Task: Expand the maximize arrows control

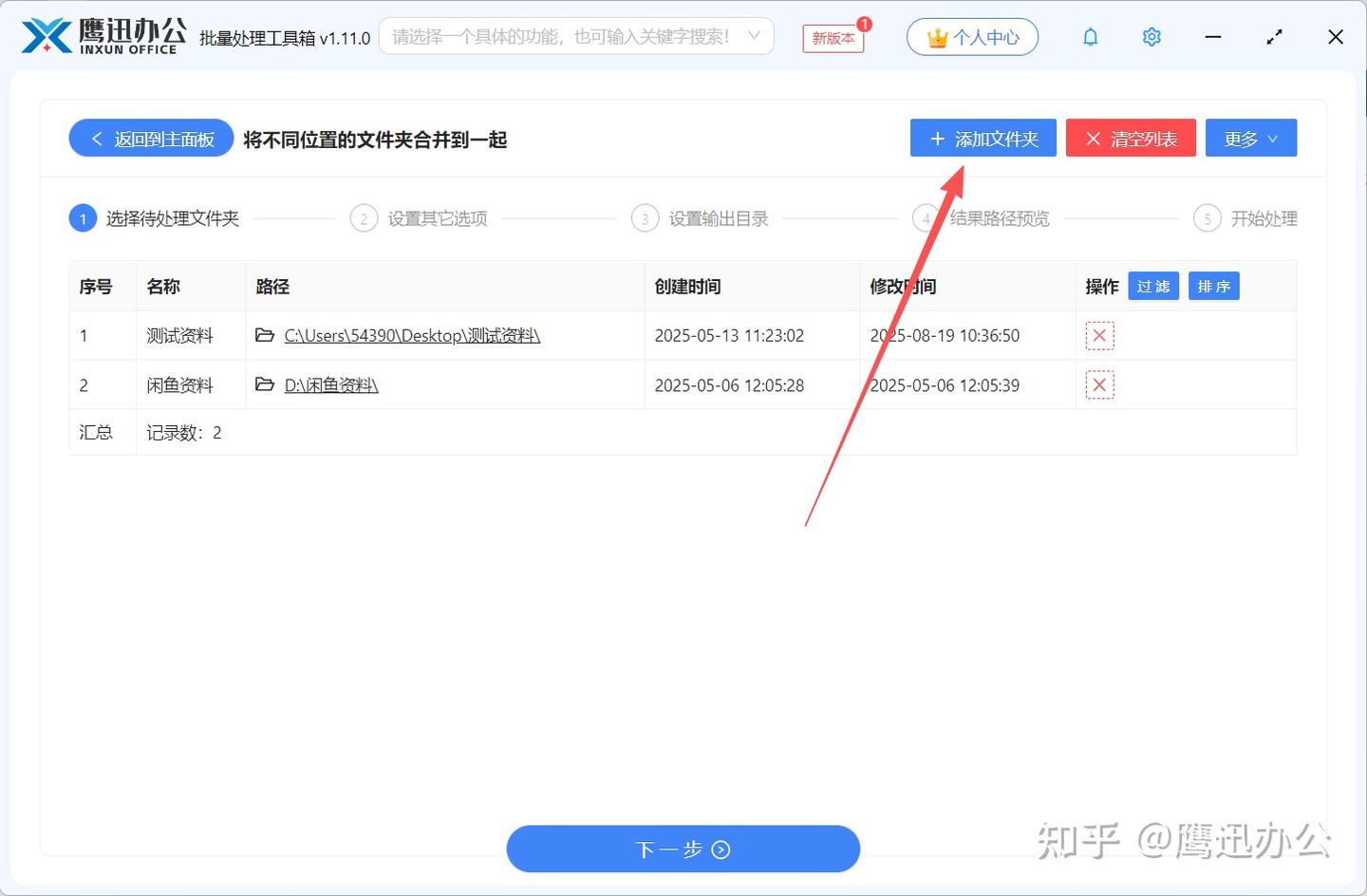Action: [x=1274, y=36]
